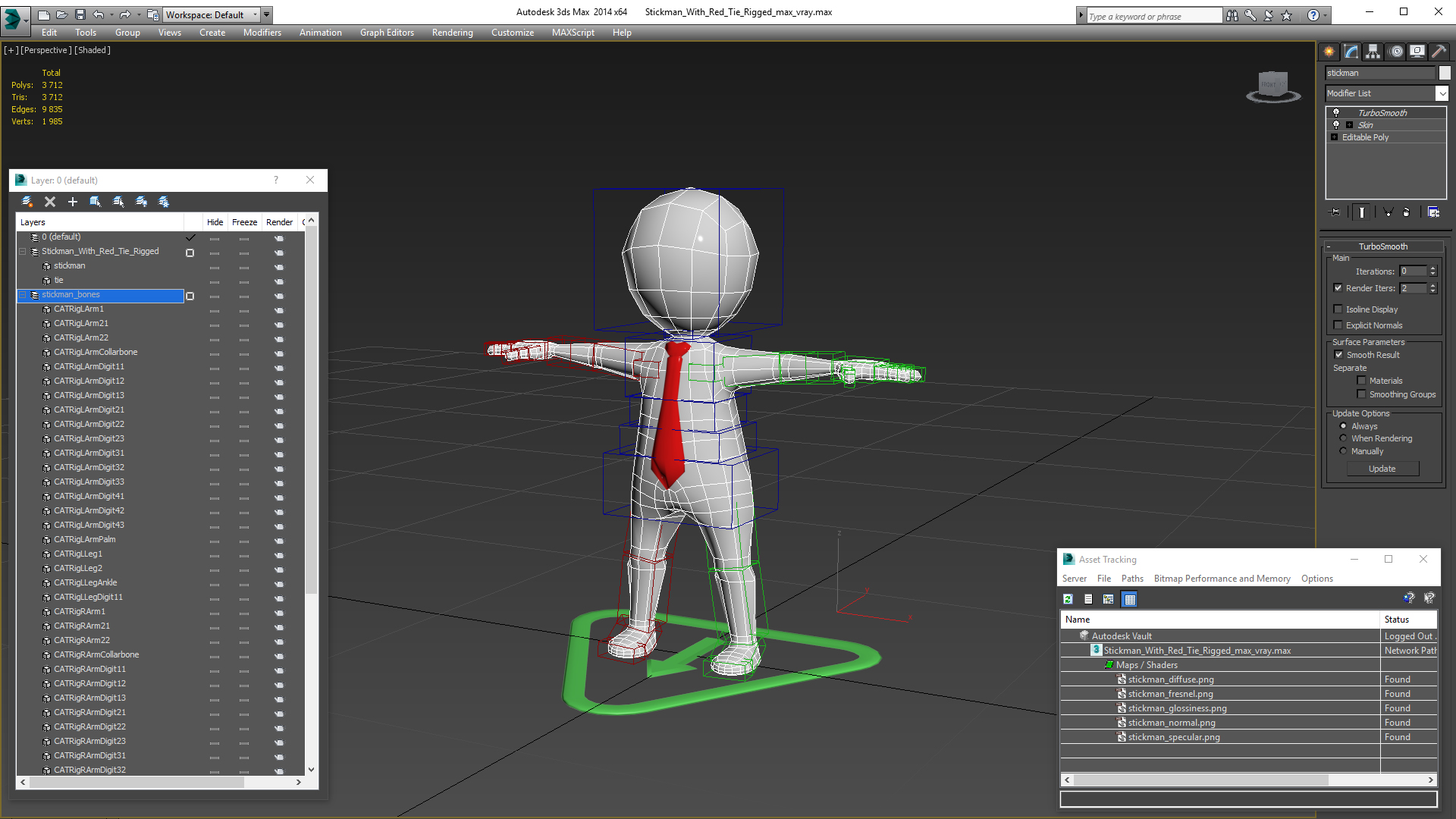Open the Rendering menu
1456x819 pixels.
coord(452,33)
